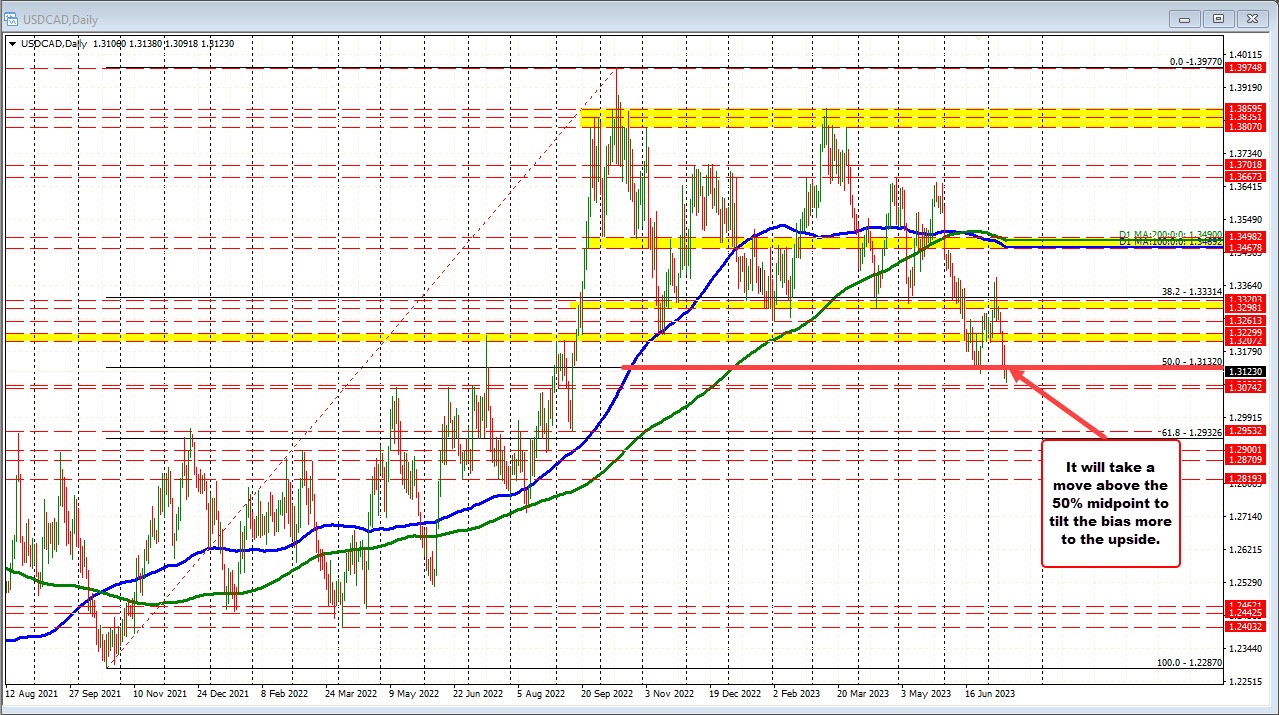The width and height of the screenshot is (1279, 715).
Task: Open the USDCAD,Daily dropdown arrow
Action: tap(13, 43)
